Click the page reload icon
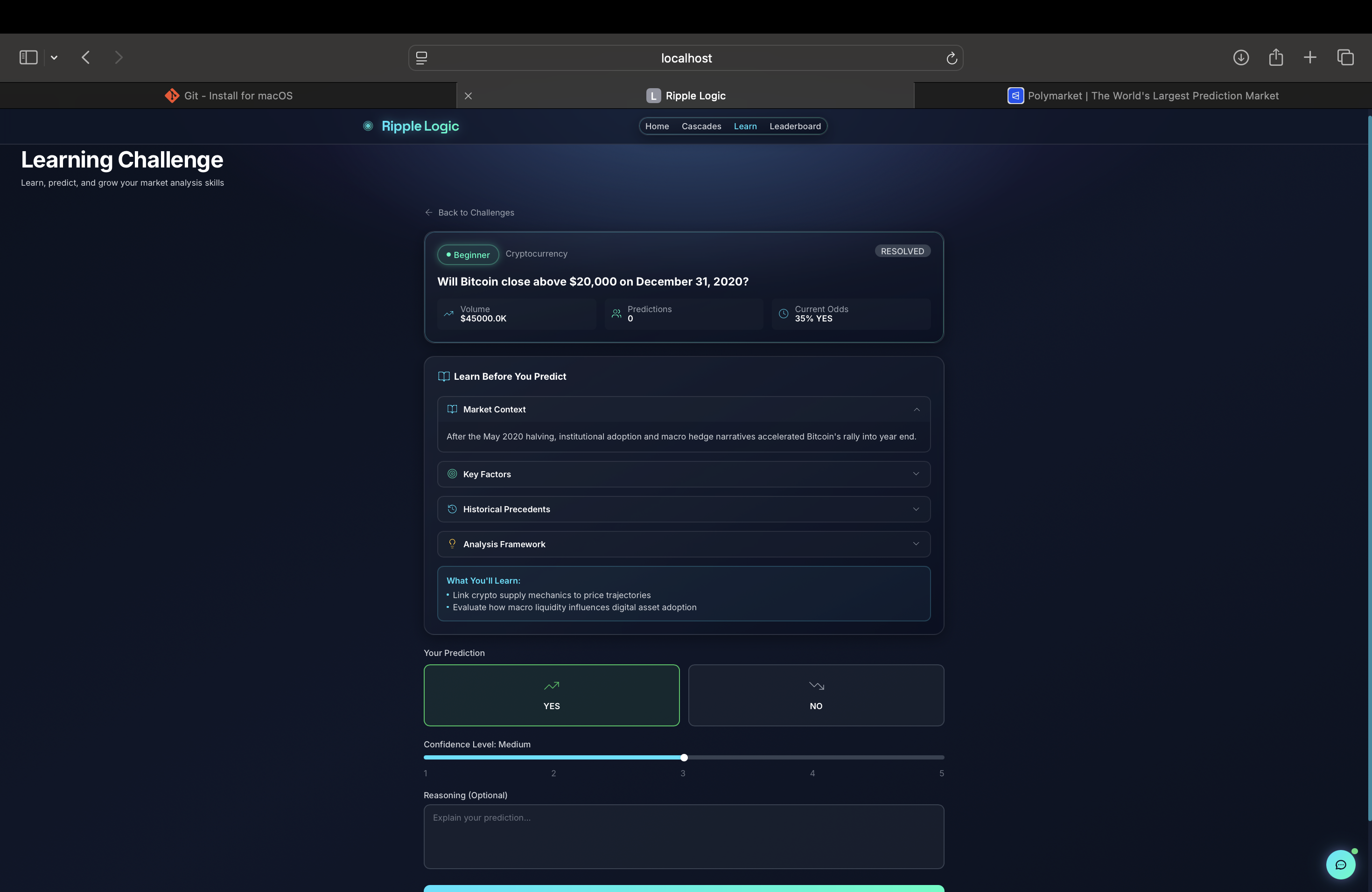This screenshot has height=892, width=1372. [951, 58]
